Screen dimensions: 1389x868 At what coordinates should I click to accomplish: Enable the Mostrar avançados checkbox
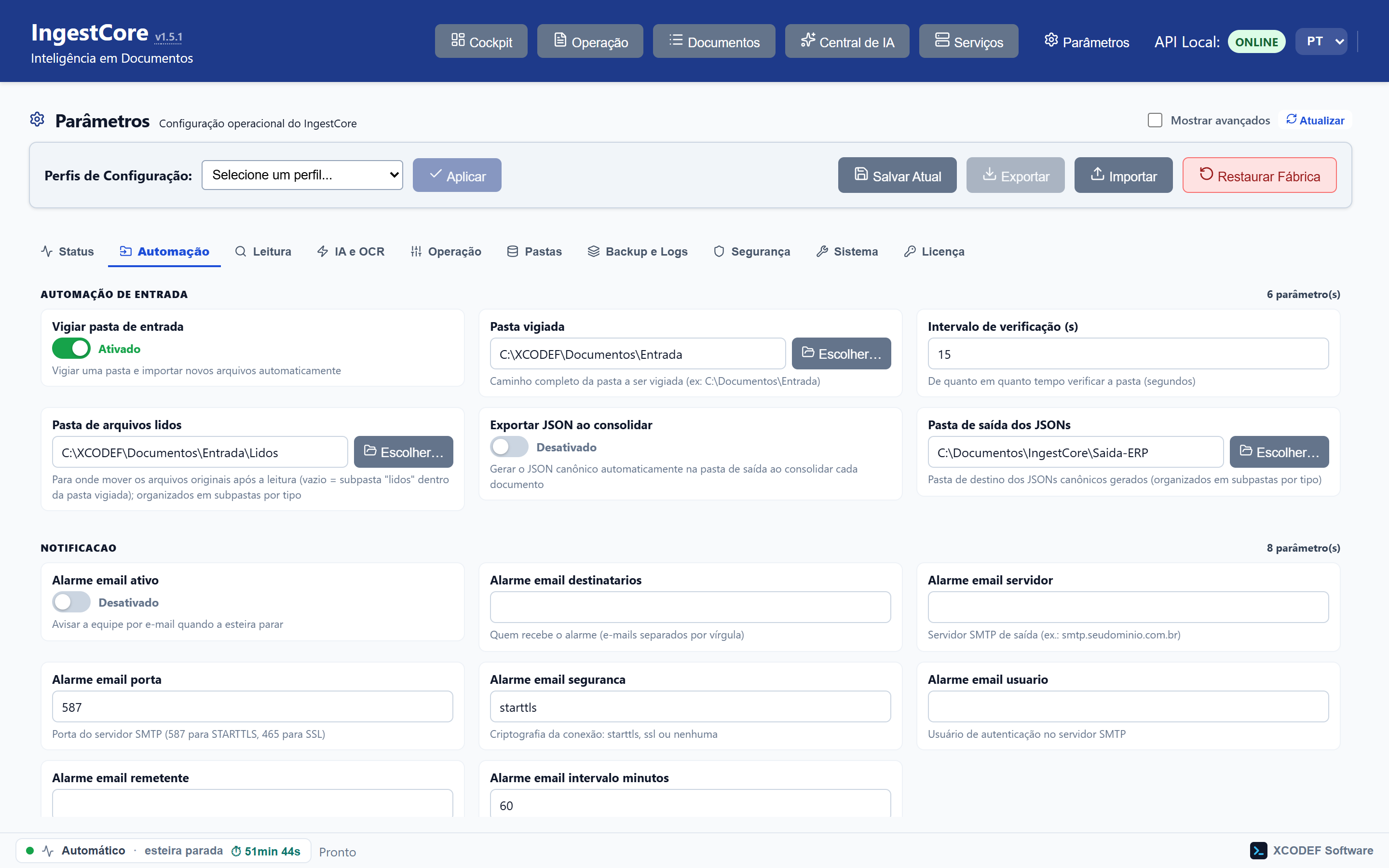tap(1155, 120)
